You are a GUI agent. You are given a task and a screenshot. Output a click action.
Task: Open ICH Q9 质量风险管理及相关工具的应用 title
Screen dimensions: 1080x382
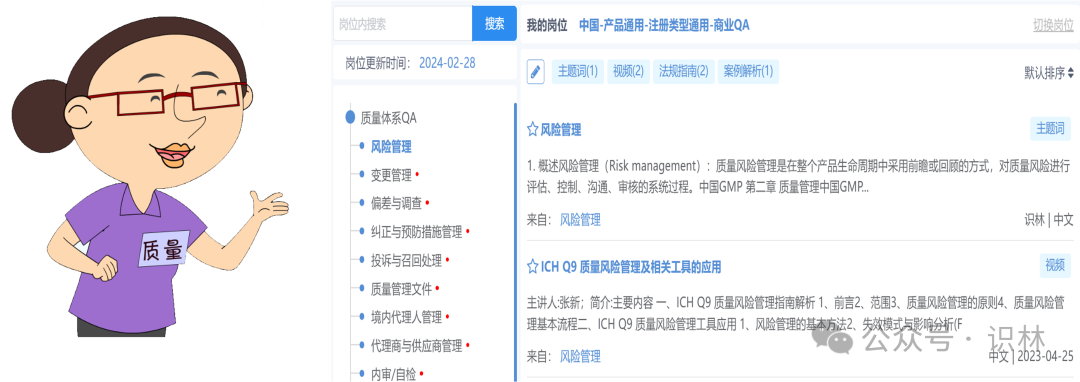point(631,266)
